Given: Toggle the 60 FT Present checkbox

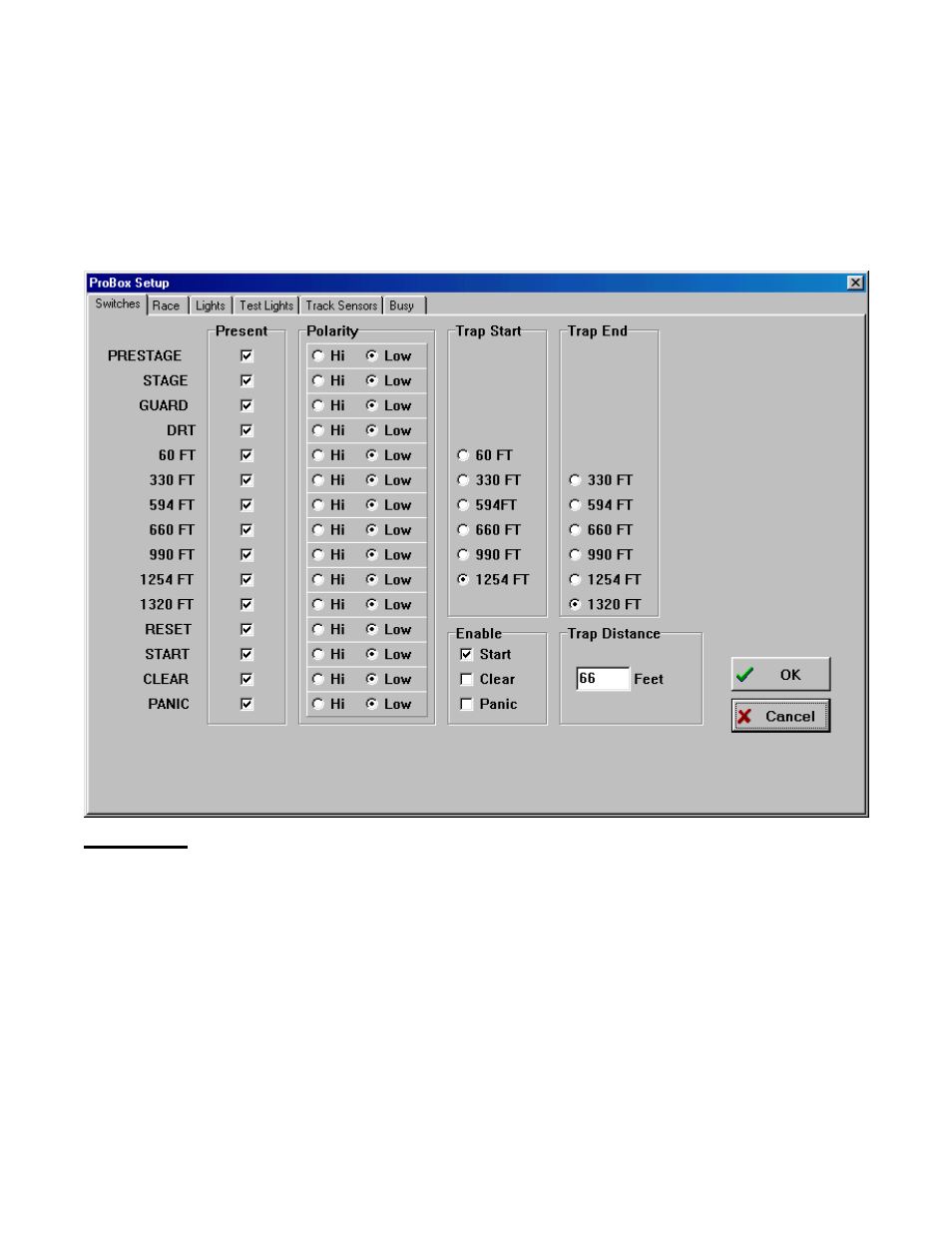Looking at the screenshot, I should (246, 455).
